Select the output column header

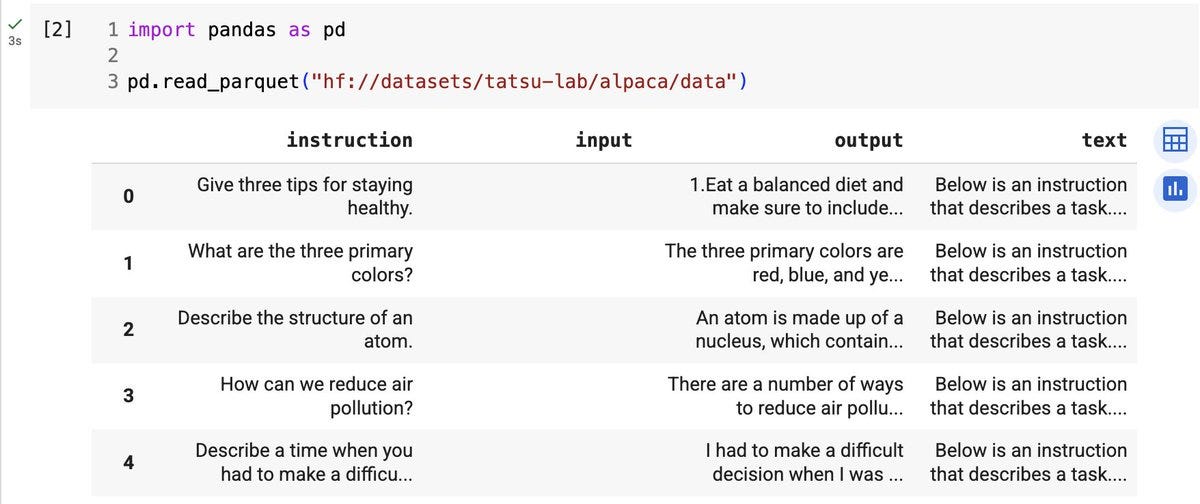click(x=868, y=141)
